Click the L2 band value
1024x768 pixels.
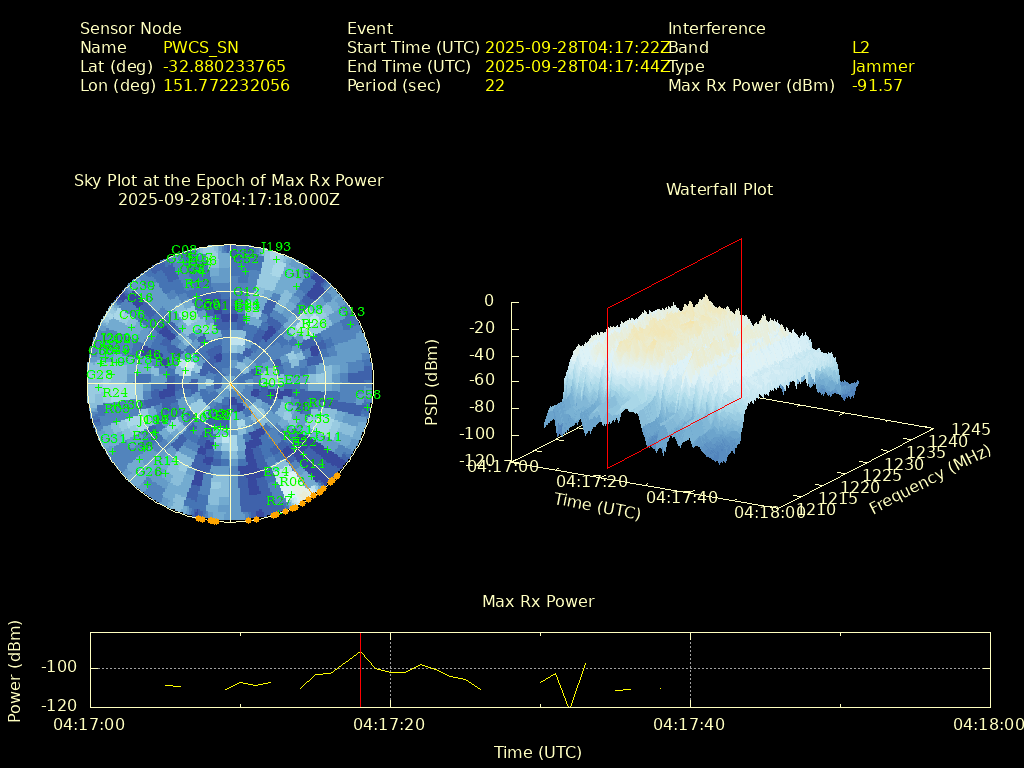[860, 47]
